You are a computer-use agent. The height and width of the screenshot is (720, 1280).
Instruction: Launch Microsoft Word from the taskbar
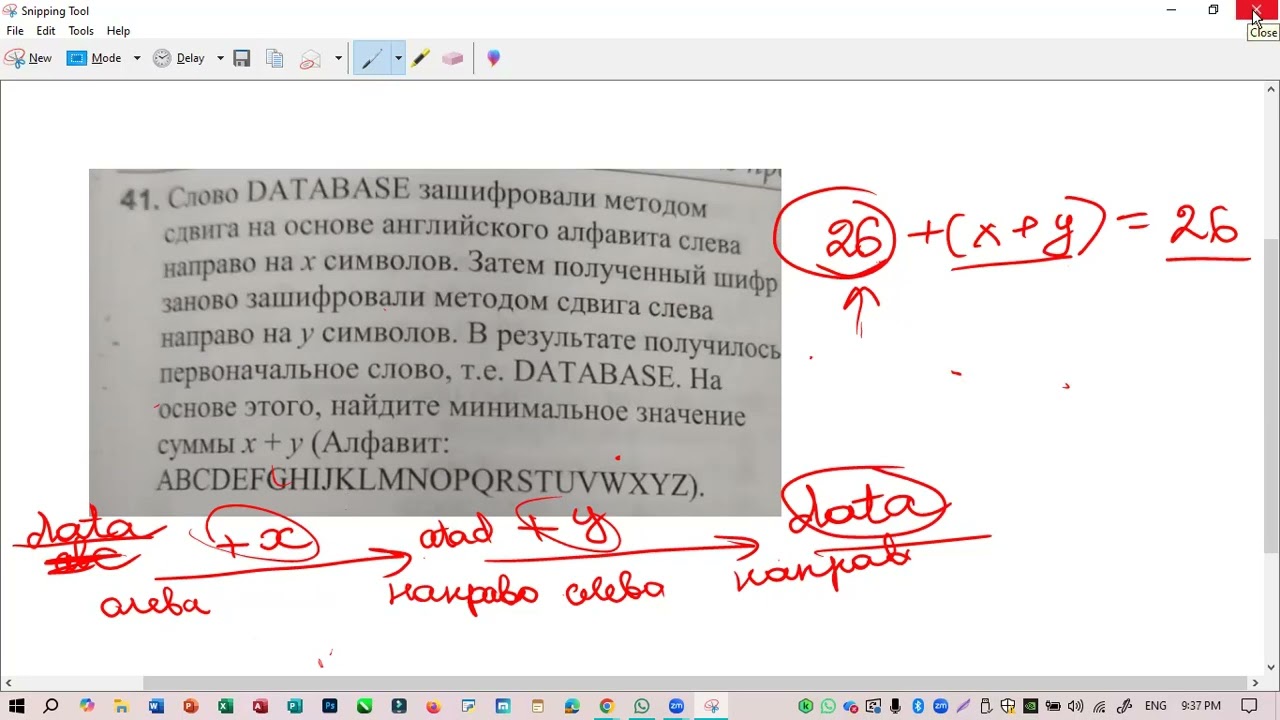pyautogui.click(x=156, y=706)
